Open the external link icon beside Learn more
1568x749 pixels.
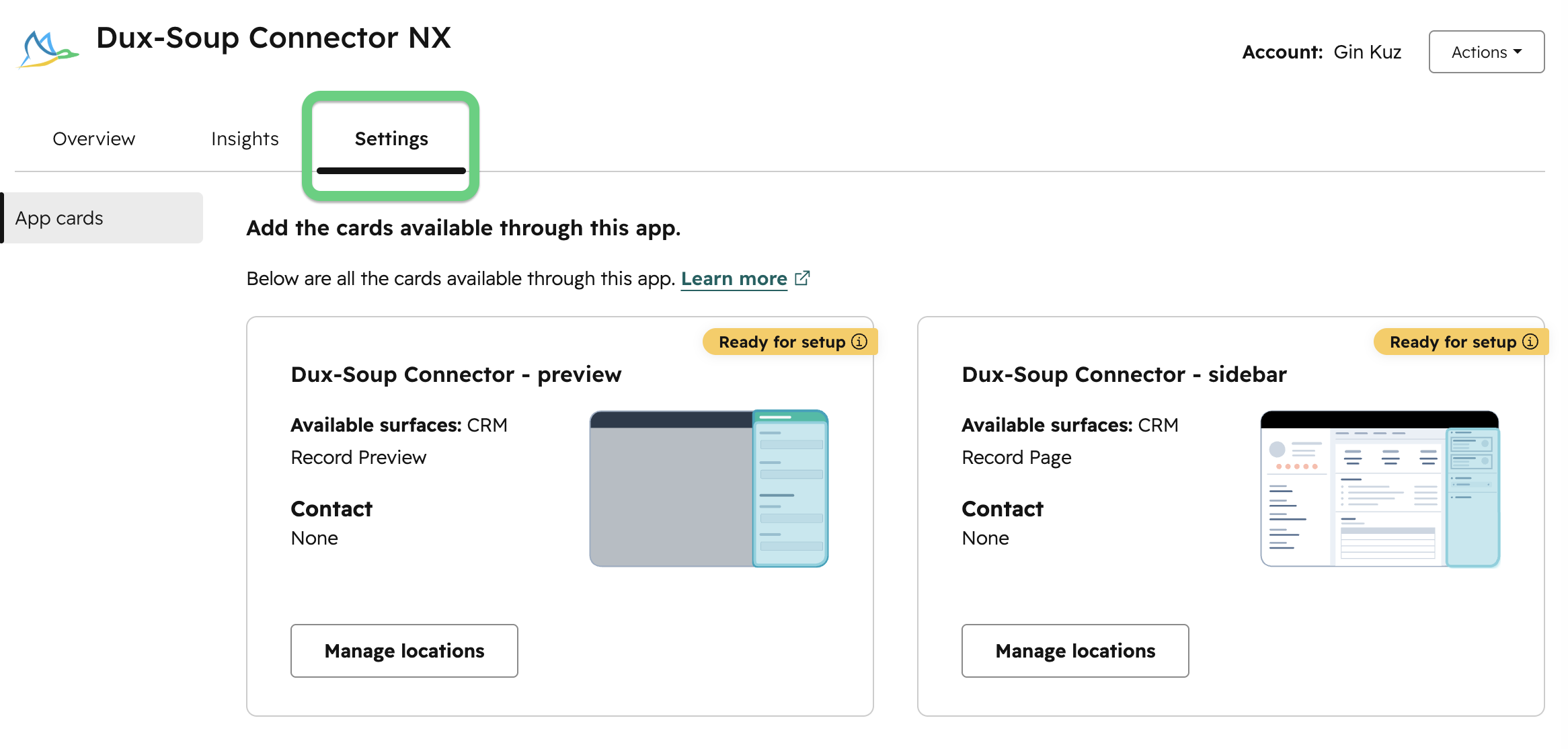coord(802,278)
